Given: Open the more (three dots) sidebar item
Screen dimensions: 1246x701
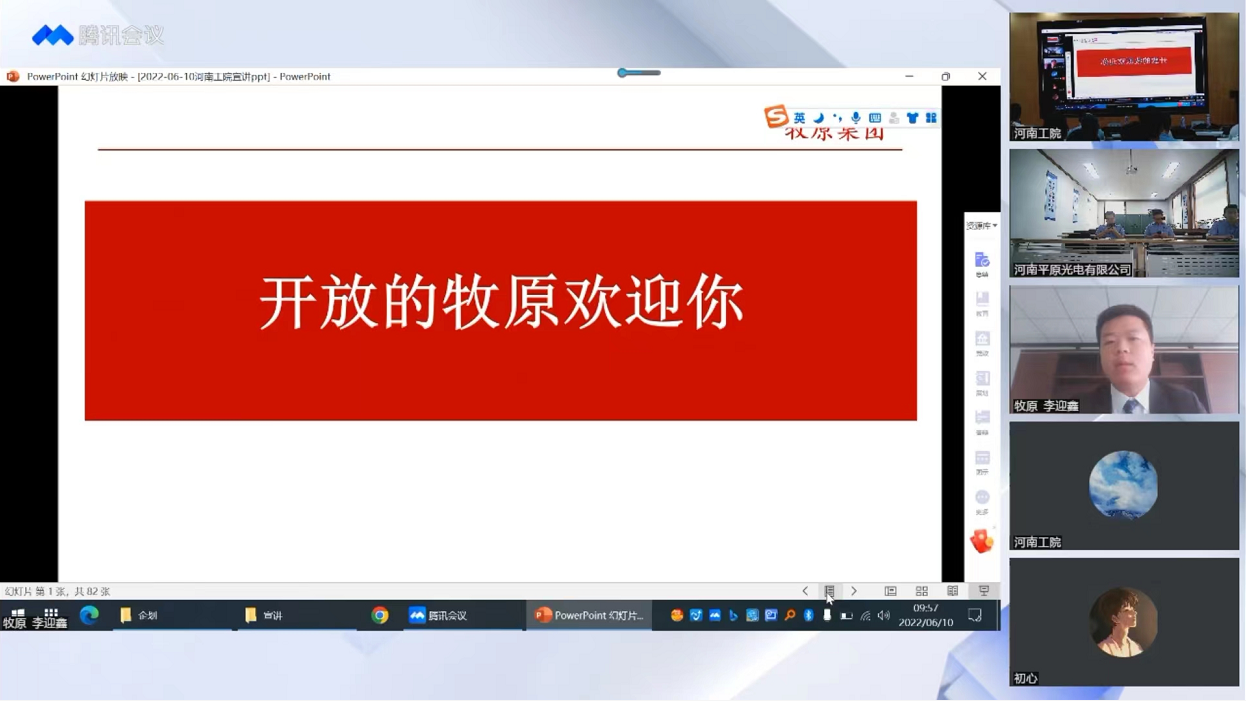Looking at the screenshot, I should point(982,500).
